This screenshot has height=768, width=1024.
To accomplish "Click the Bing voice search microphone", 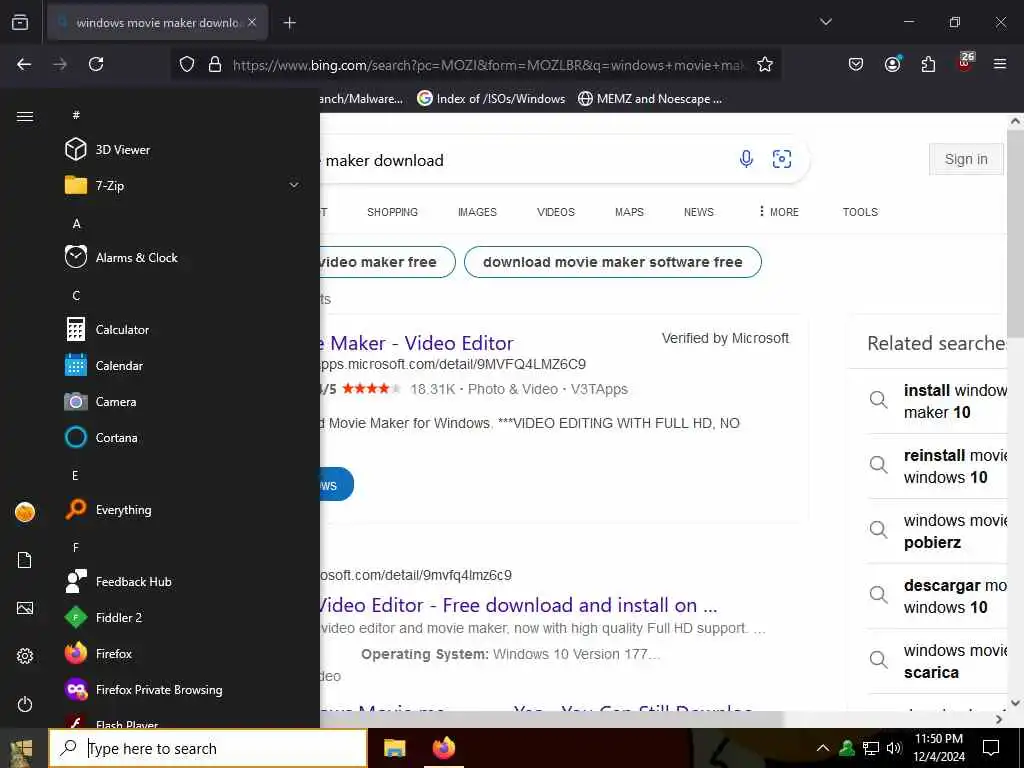I will coord(746,159).
